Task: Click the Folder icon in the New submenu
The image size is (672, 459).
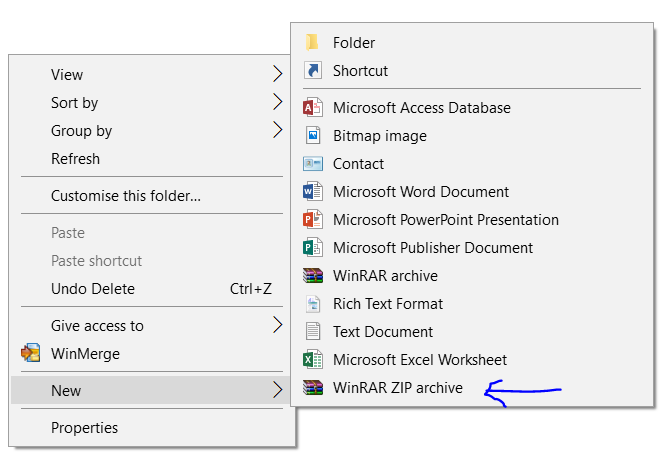Action: pyautogui.click(x=313, y=42)
